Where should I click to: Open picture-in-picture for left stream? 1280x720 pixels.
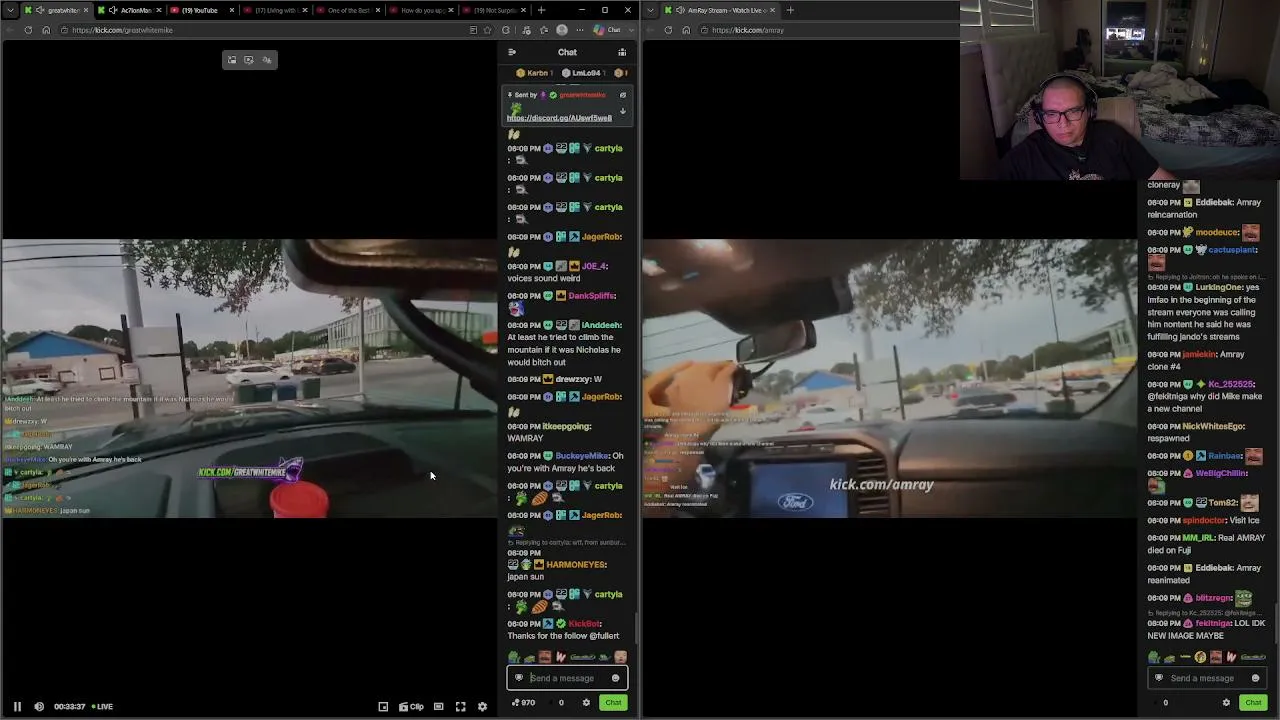[383, 706]
